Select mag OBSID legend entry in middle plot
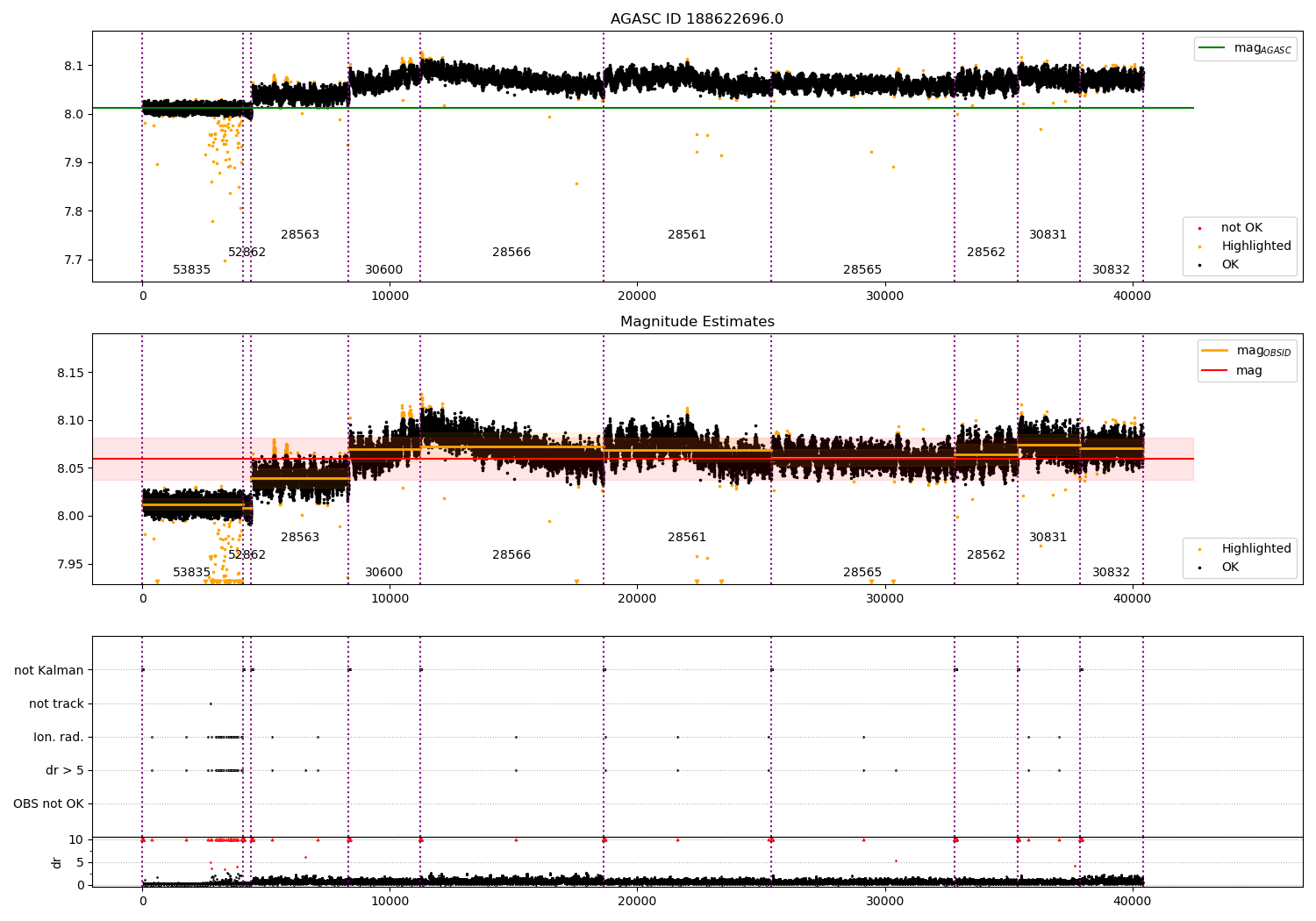 point(1248,351)
